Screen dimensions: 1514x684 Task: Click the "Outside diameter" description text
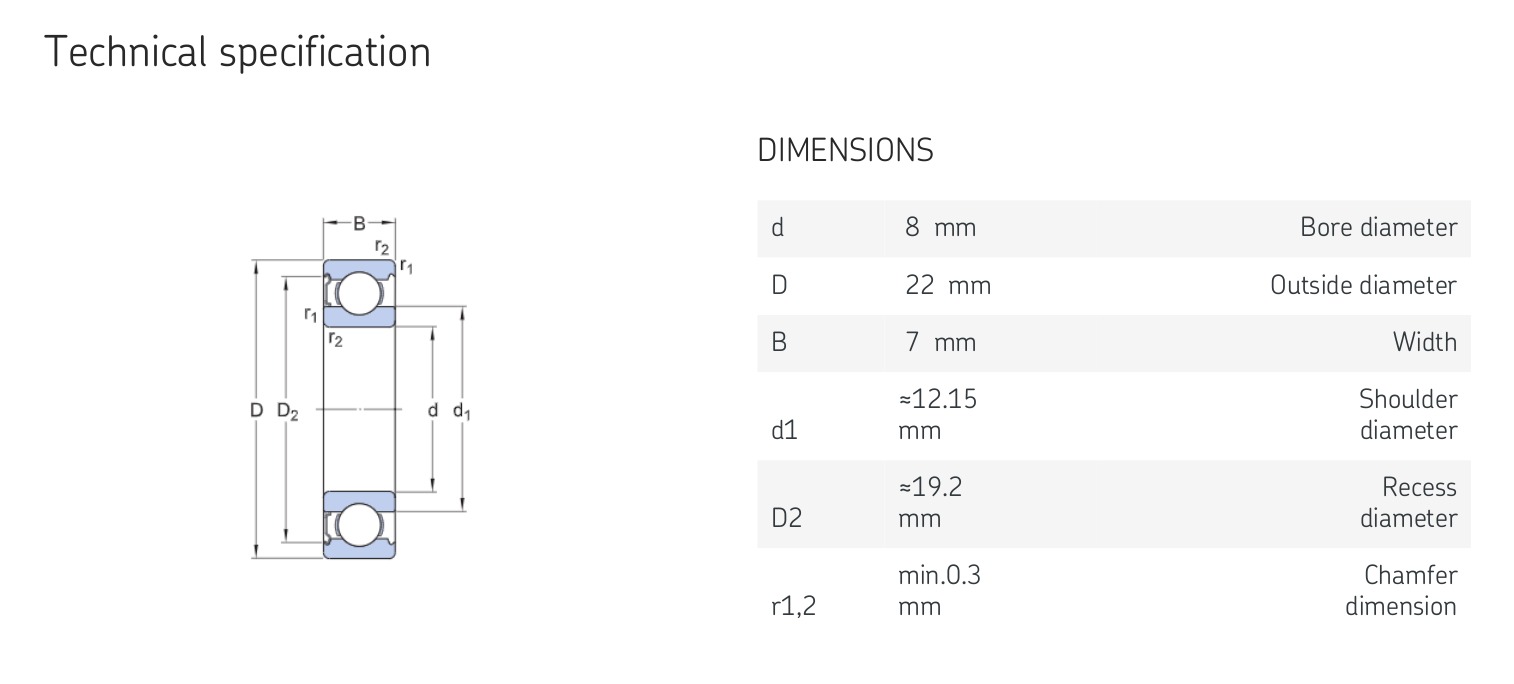pyautogui.click(x=1363, y=286)
